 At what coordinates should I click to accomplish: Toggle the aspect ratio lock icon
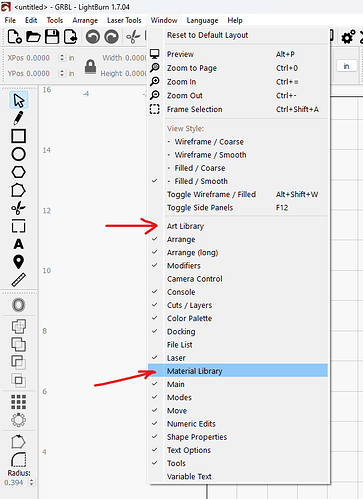[90, 66]
